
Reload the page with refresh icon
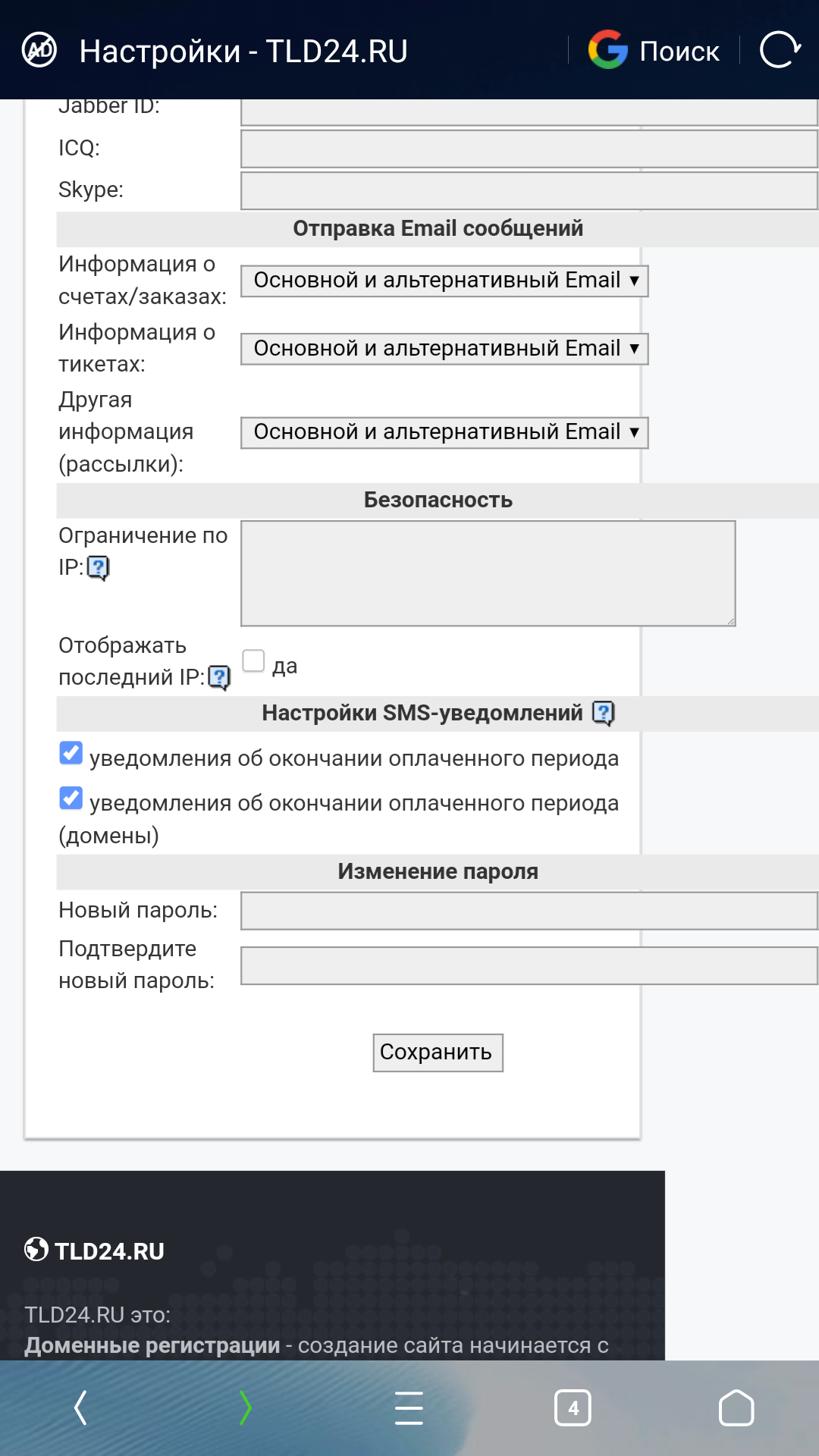pyautogui.click(x=780, y=50)
